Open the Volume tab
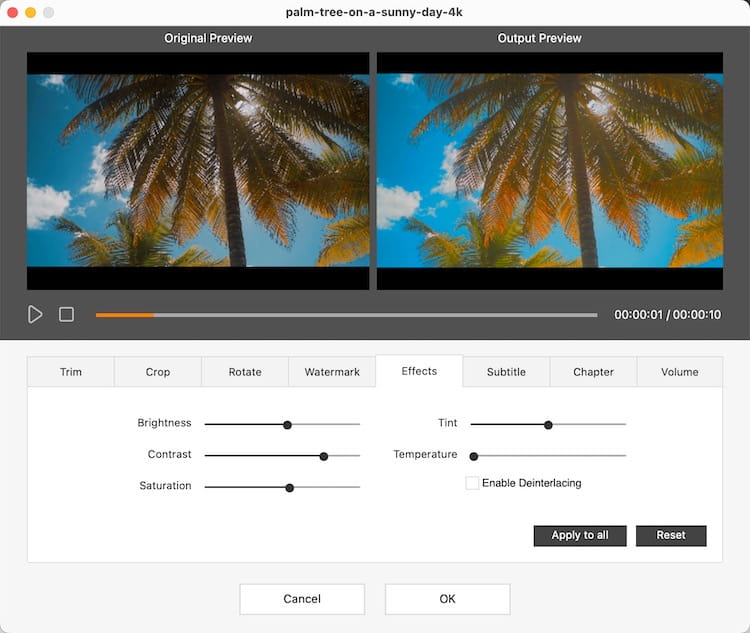750x633 pixels. pyautogui.click(x=680, y=372)
